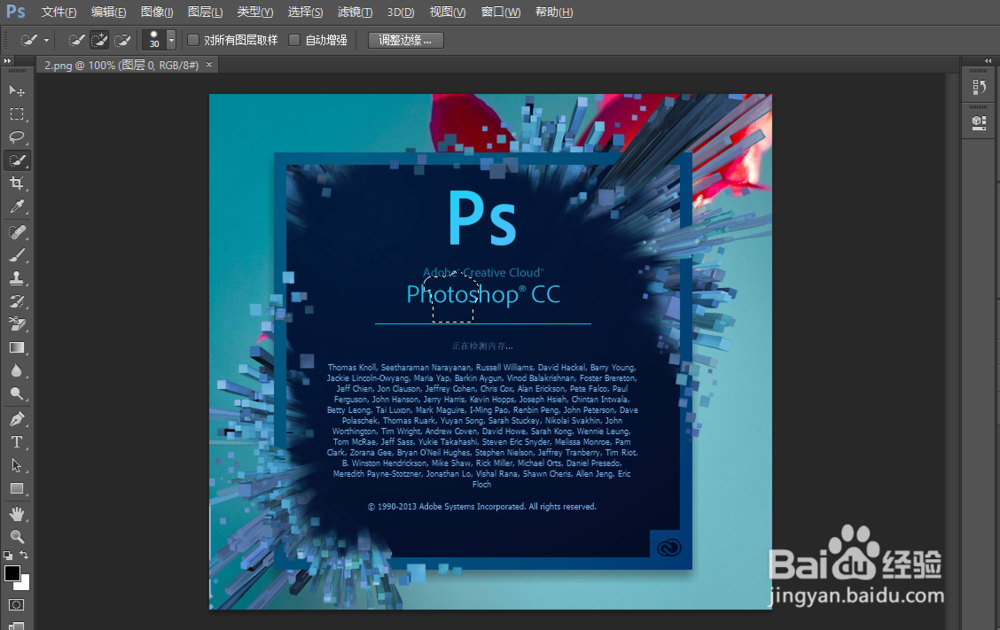Screen dimensions: 1000x630
Task: Open the foreground color swatch picker
Action: click(x=13, y=572)
